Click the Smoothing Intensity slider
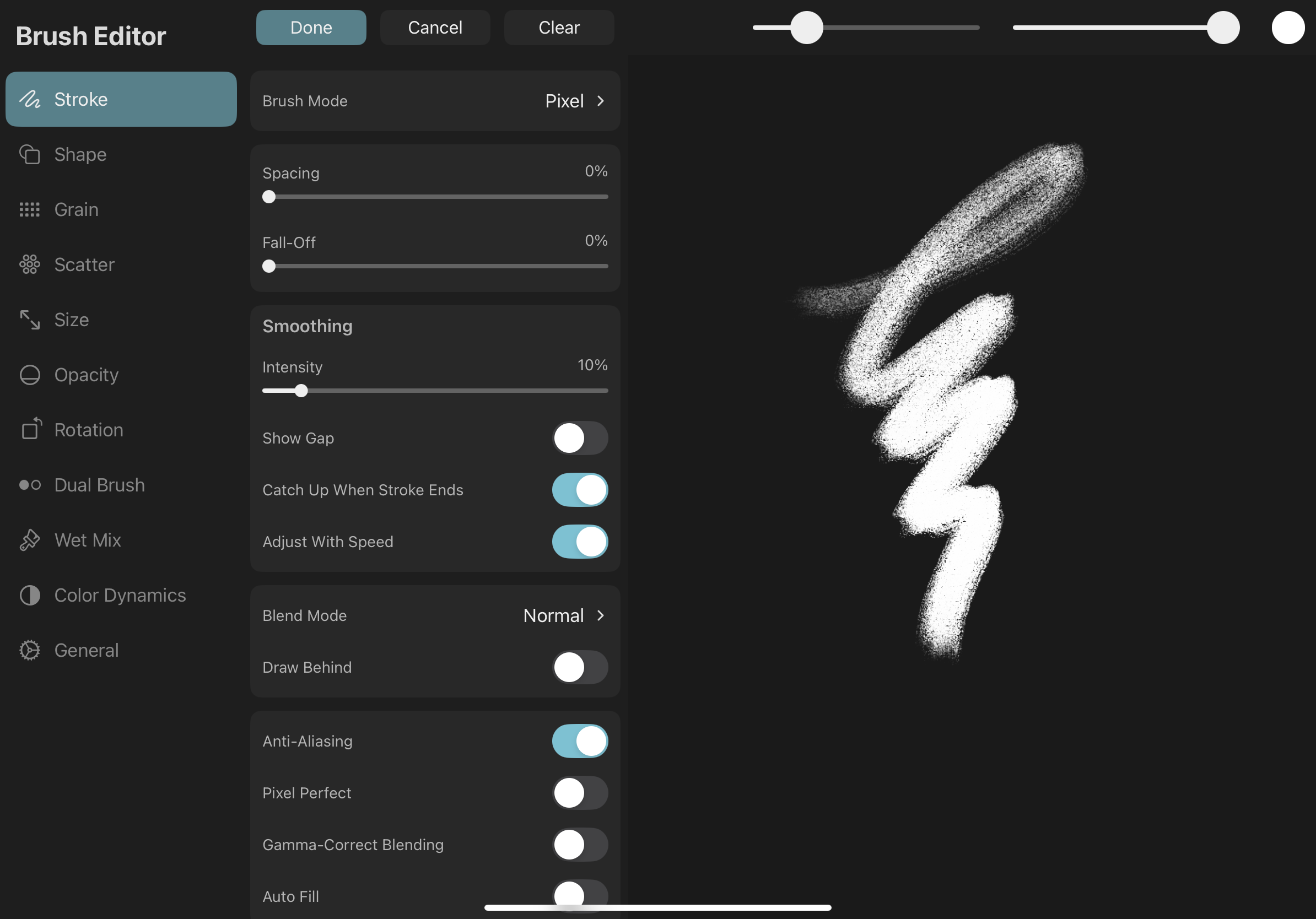The image size is (1316, 919). pos(435,391)
